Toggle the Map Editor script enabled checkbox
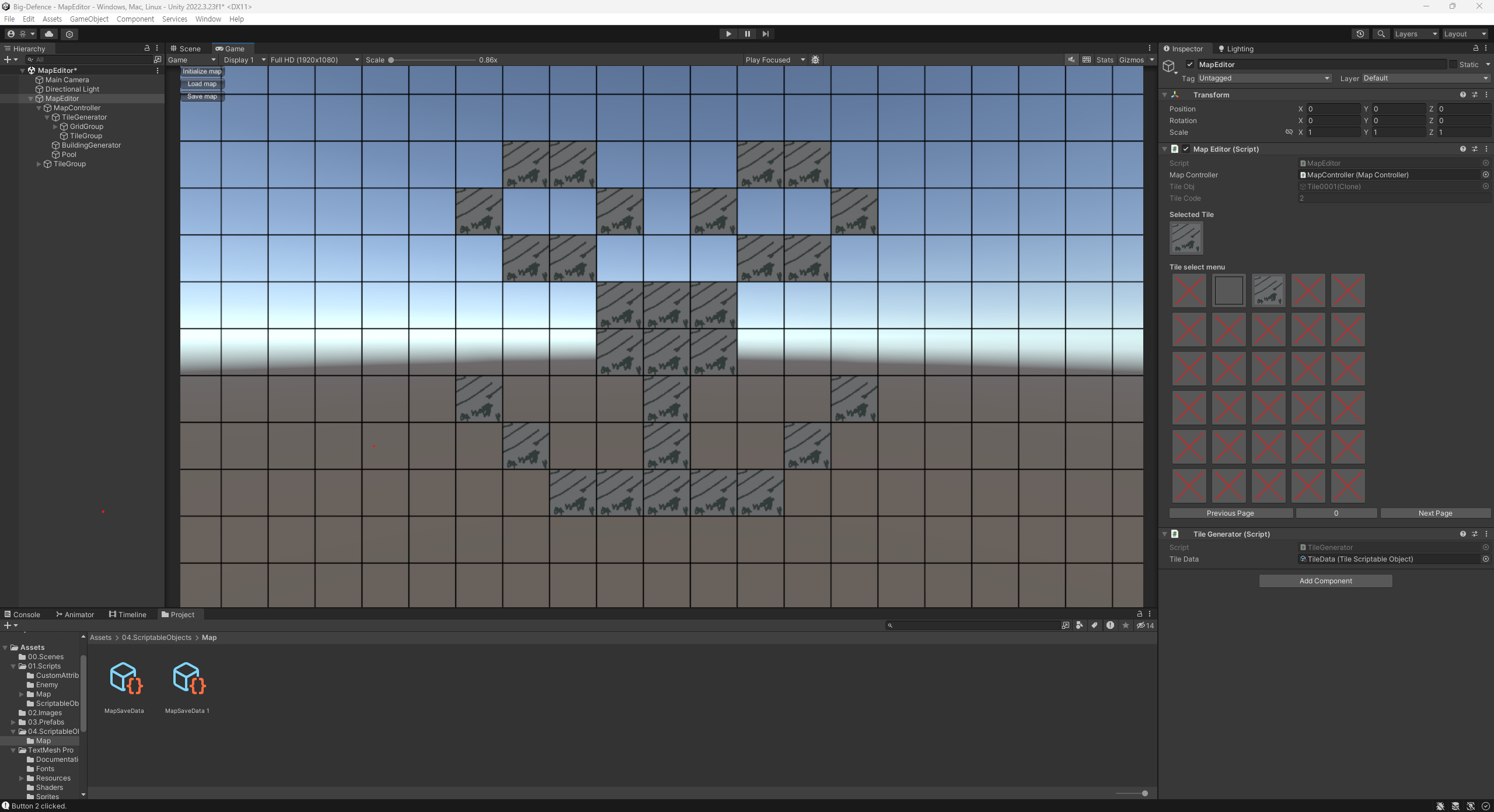 click(1185, 149)
